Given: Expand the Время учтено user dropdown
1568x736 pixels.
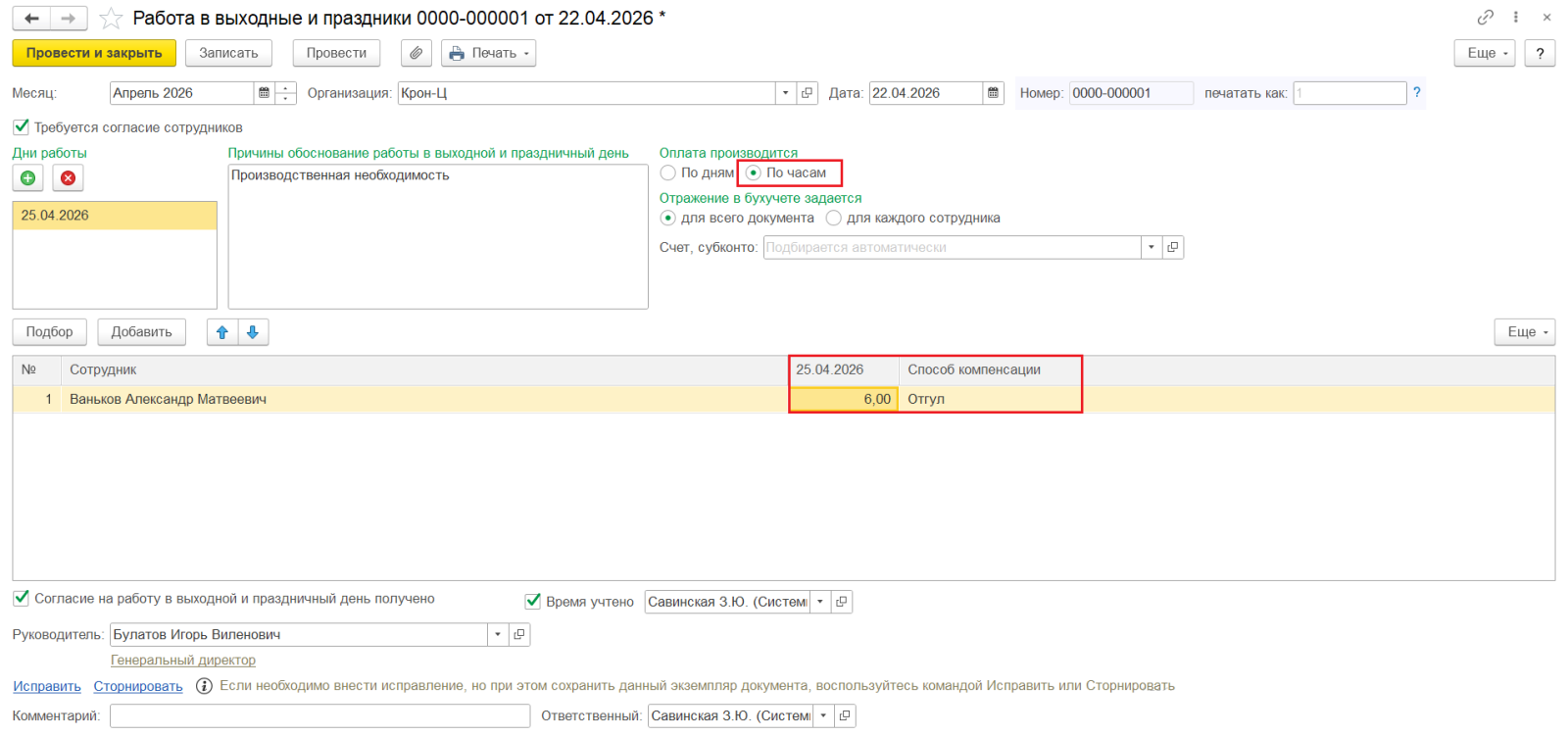Looking at the screenshot, I should coord(820,602).
